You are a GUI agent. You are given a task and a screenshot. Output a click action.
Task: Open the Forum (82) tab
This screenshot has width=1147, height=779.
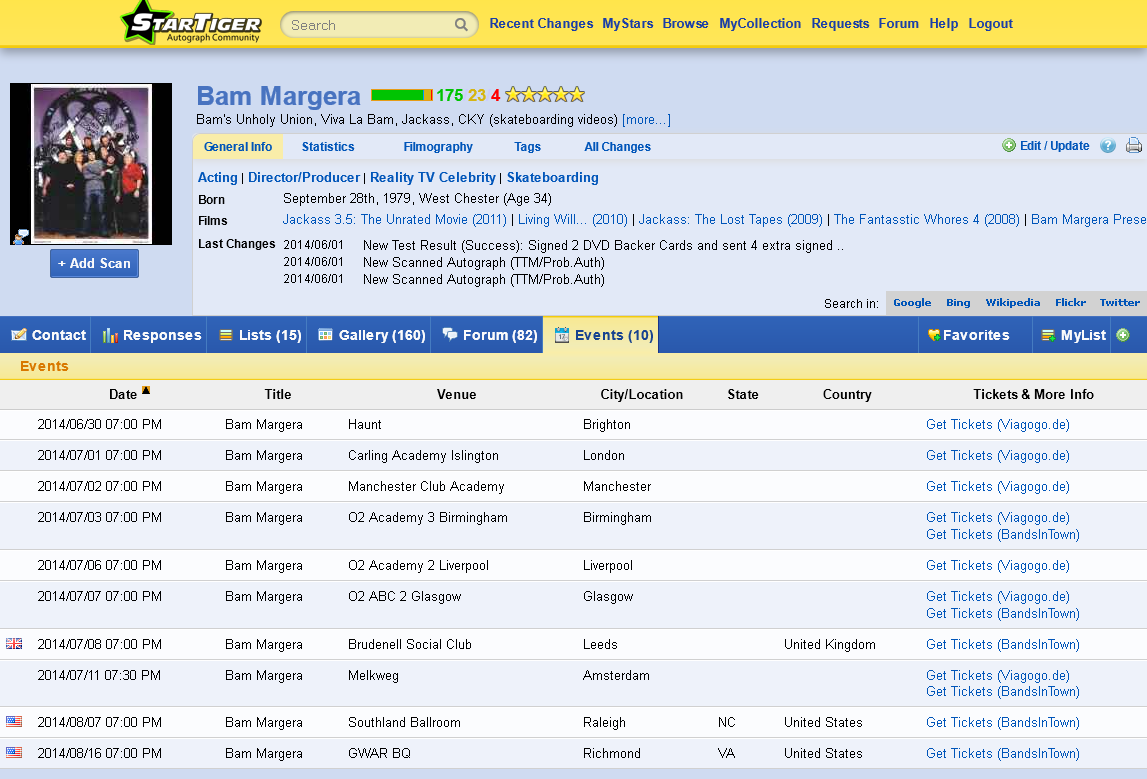[490, 335]
